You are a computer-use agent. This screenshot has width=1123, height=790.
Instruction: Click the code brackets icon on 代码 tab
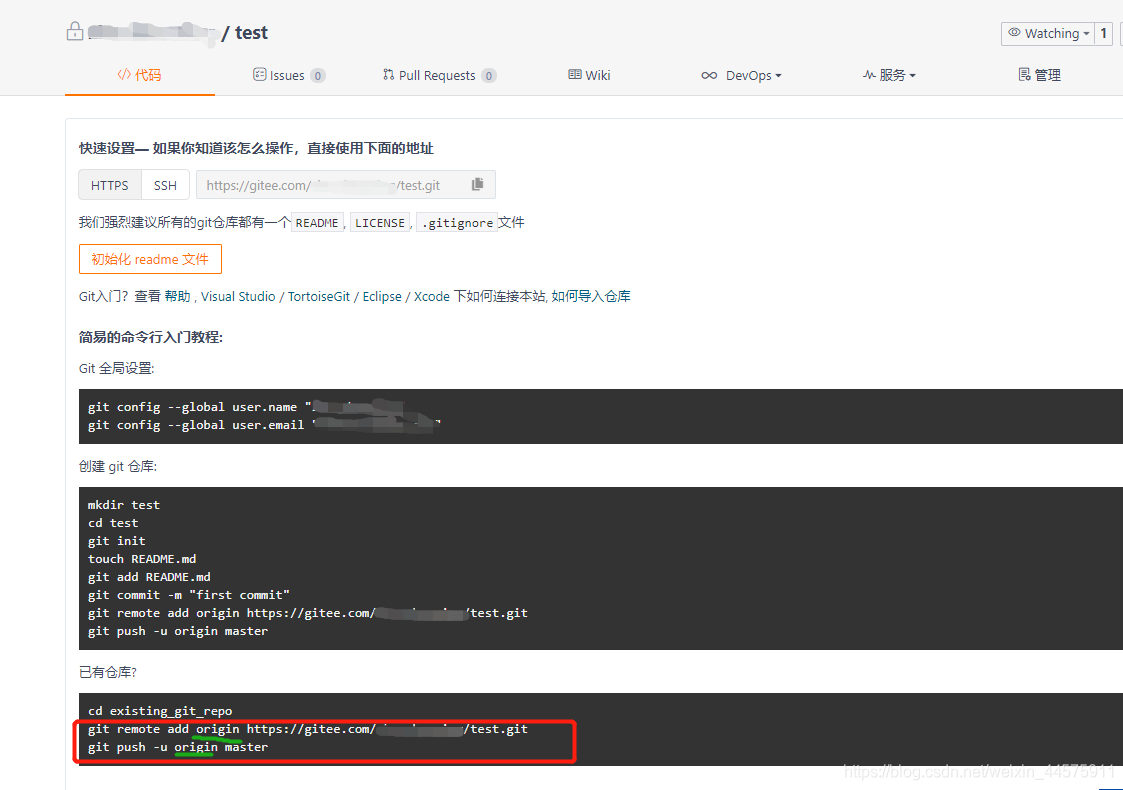point(124,74)
